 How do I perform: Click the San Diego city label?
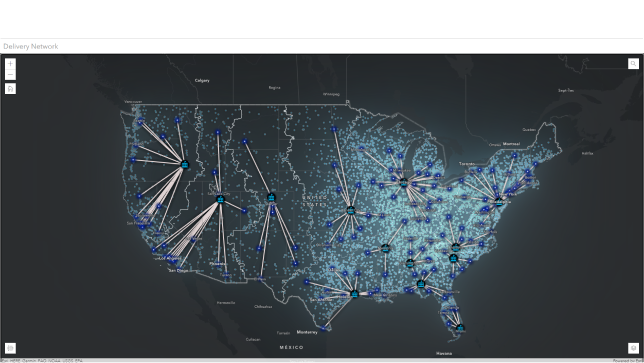[178, 271]
